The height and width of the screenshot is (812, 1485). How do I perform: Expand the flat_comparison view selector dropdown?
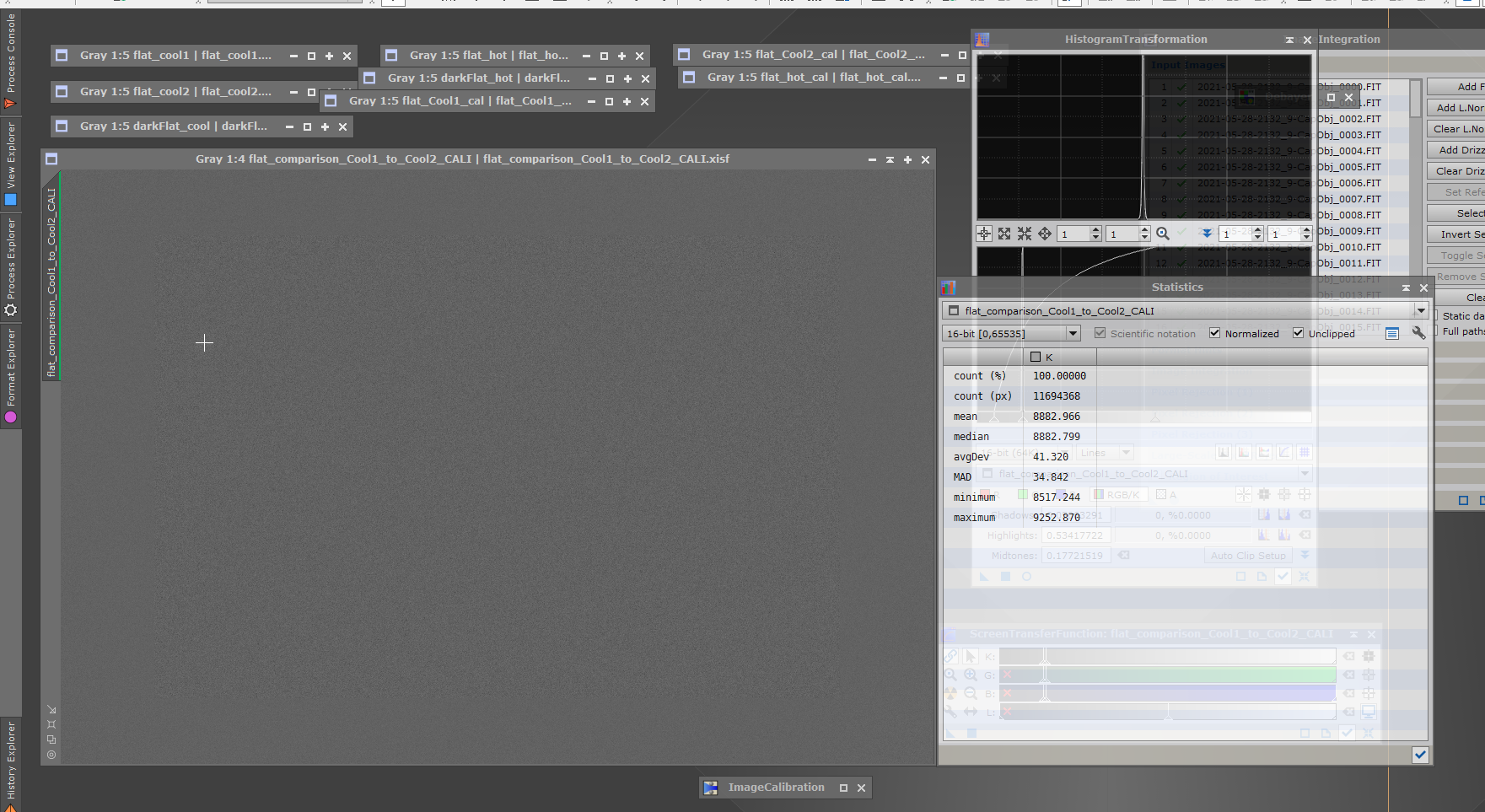[x=1421, y=310]
